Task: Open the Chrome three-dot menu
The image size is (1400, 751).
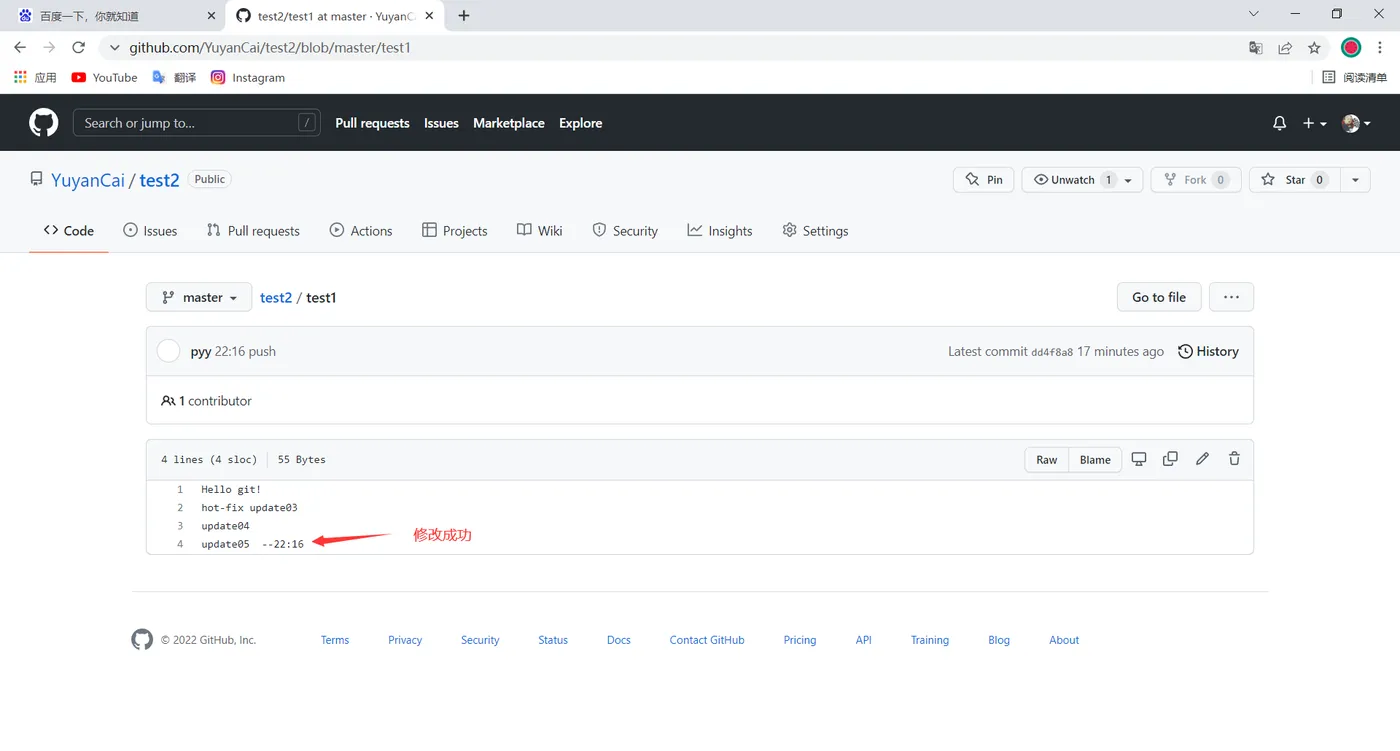Action: 1380,47
